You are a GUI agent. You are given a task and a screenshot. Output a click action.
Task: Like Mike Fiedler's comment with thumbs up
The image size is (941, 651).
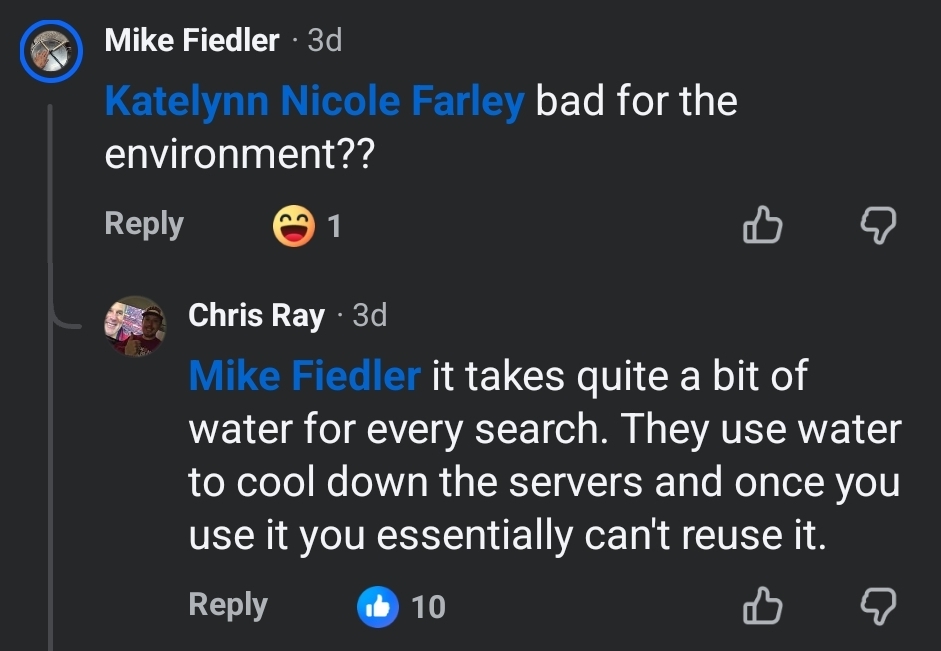click(761, 227)
